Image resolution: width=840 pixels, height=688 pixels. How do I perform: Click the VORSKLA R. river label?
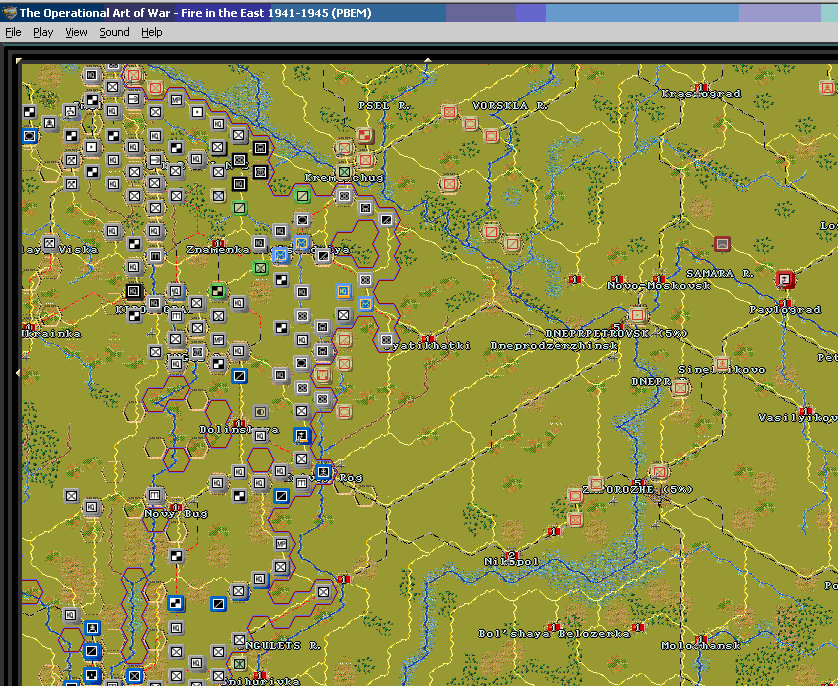[511, 106]
